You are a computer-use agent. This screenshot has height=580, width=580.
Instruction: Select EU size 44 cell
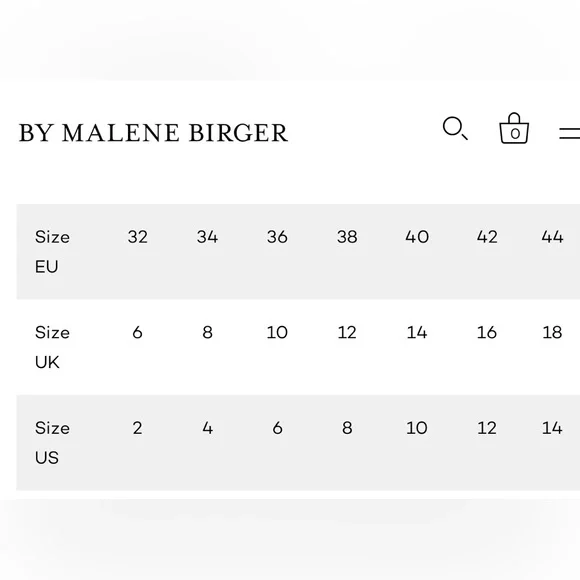coord(552,237)
